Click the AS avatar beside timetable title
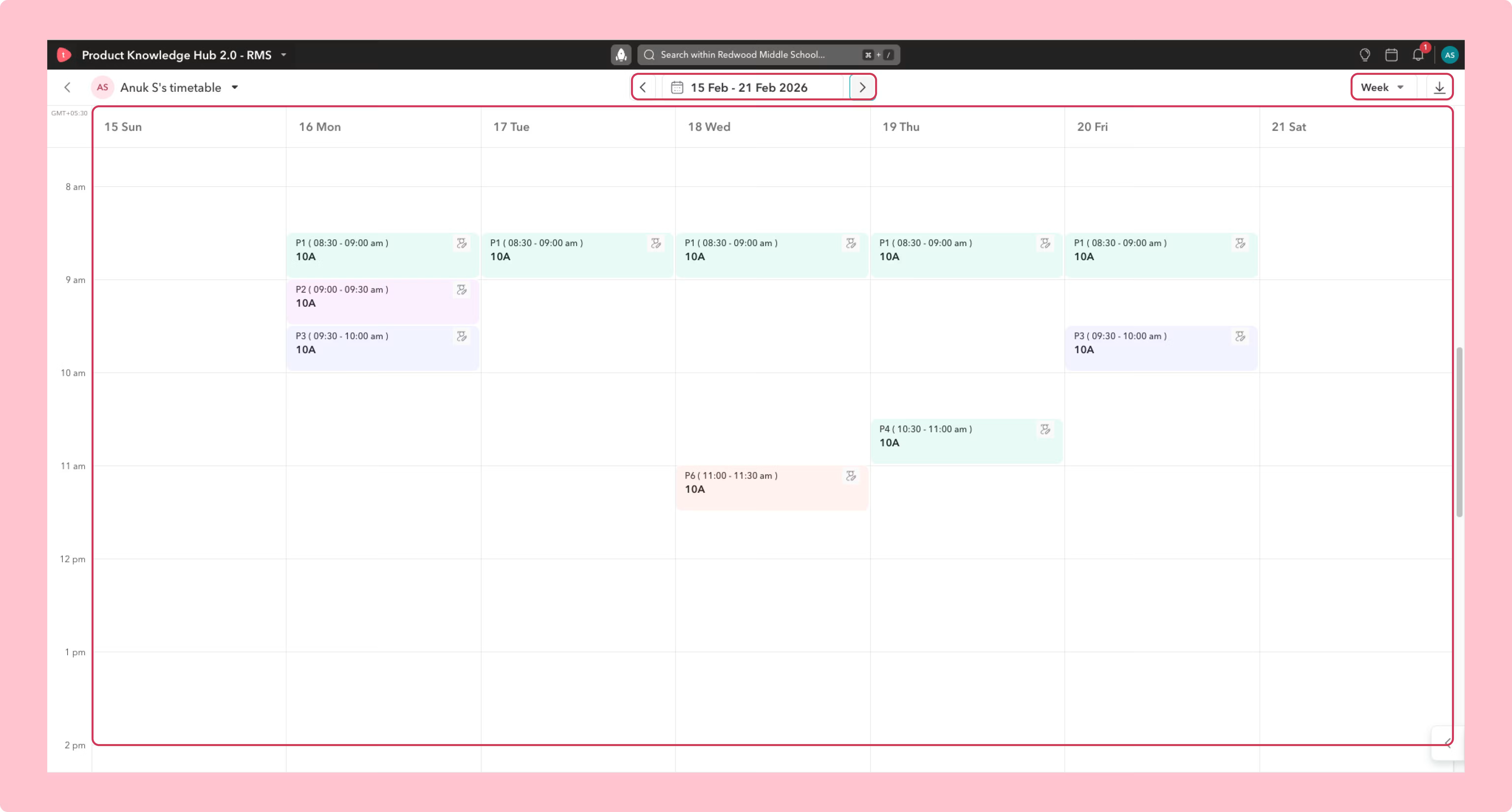Image resolution: width=1512 pixels, height=812 pixels. click(102, 87)
